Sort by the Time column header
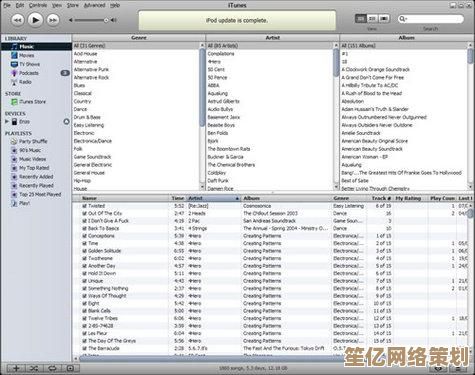This screenshot has height=375, width=475. [x=178, y=198]
